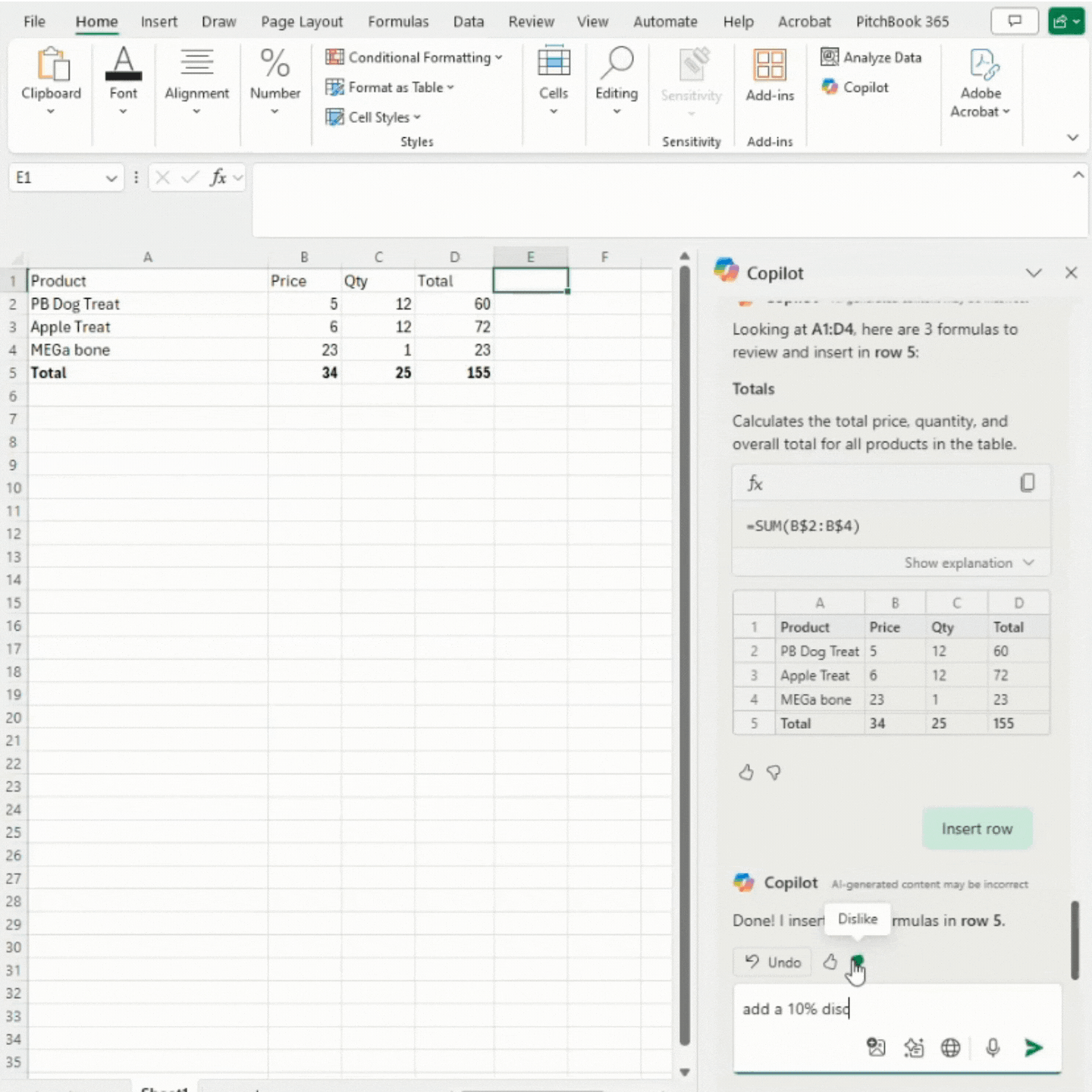Copy the SUM formula with copy icon
1092x1092 pixels.
coord(1027,483)
